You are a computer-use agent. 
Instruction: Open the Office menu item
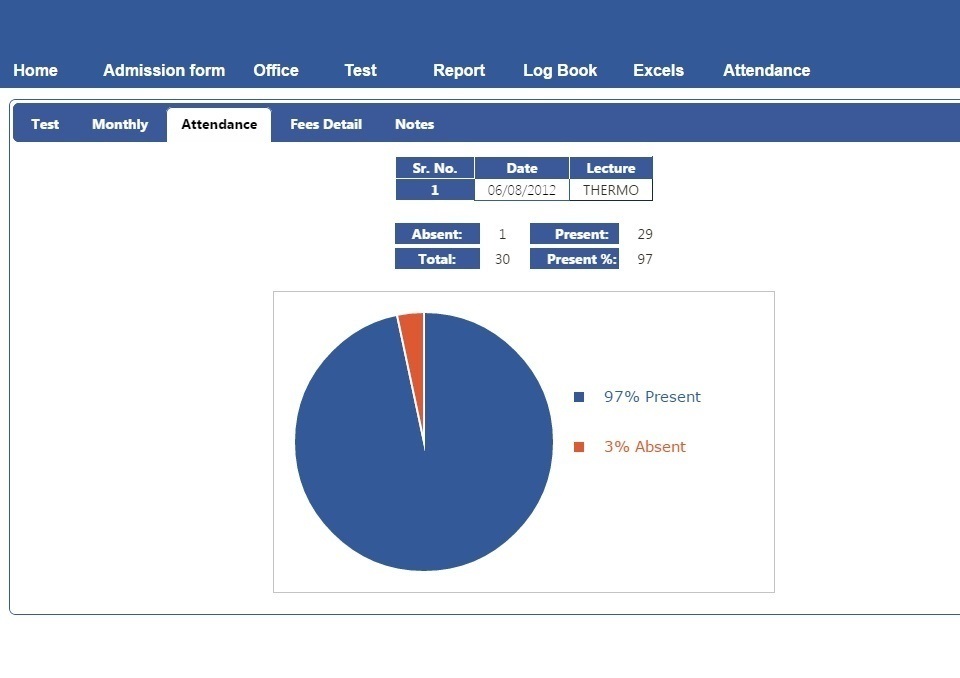coord(276,70)
